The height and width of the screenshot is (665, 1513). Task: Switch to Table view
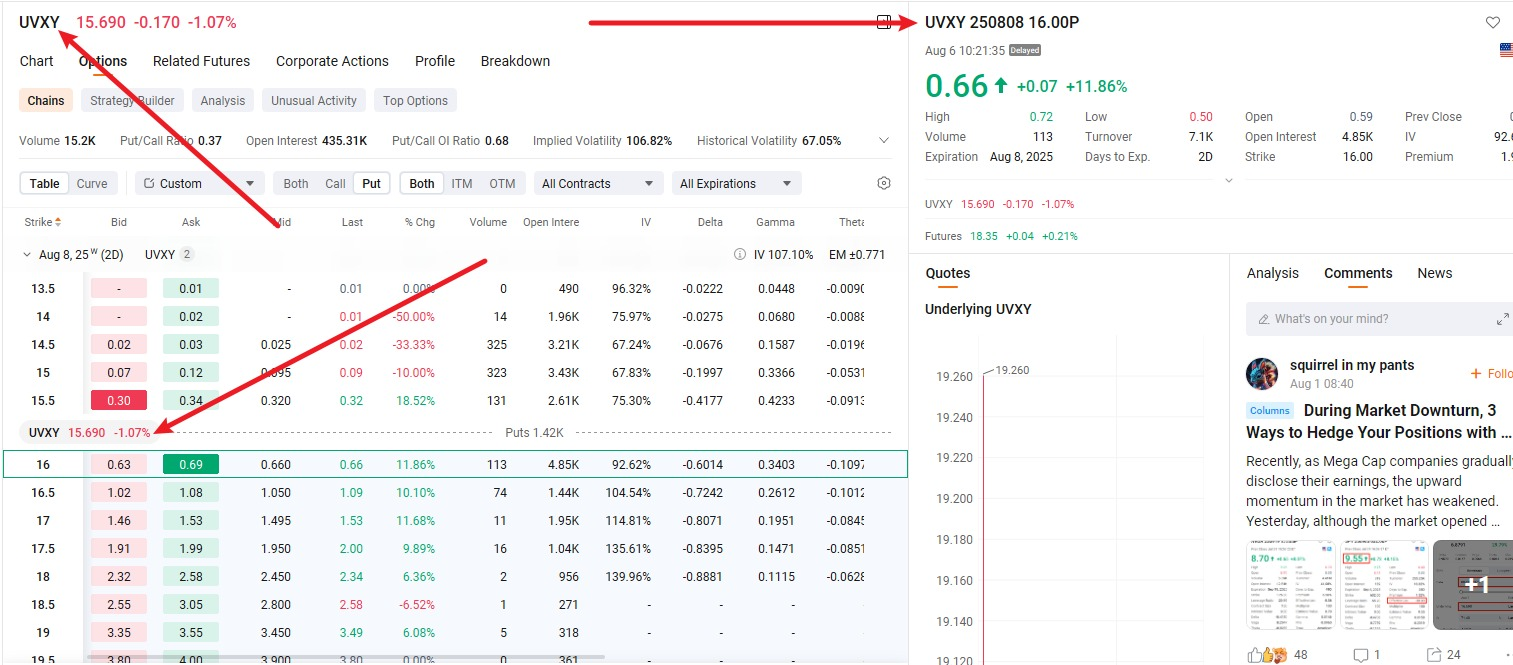44,183
